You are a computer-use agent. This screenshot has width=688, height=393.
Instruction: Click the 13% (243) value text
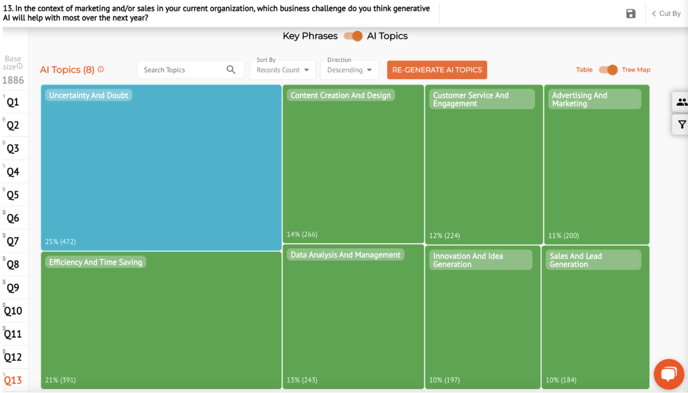coord(302,380)
